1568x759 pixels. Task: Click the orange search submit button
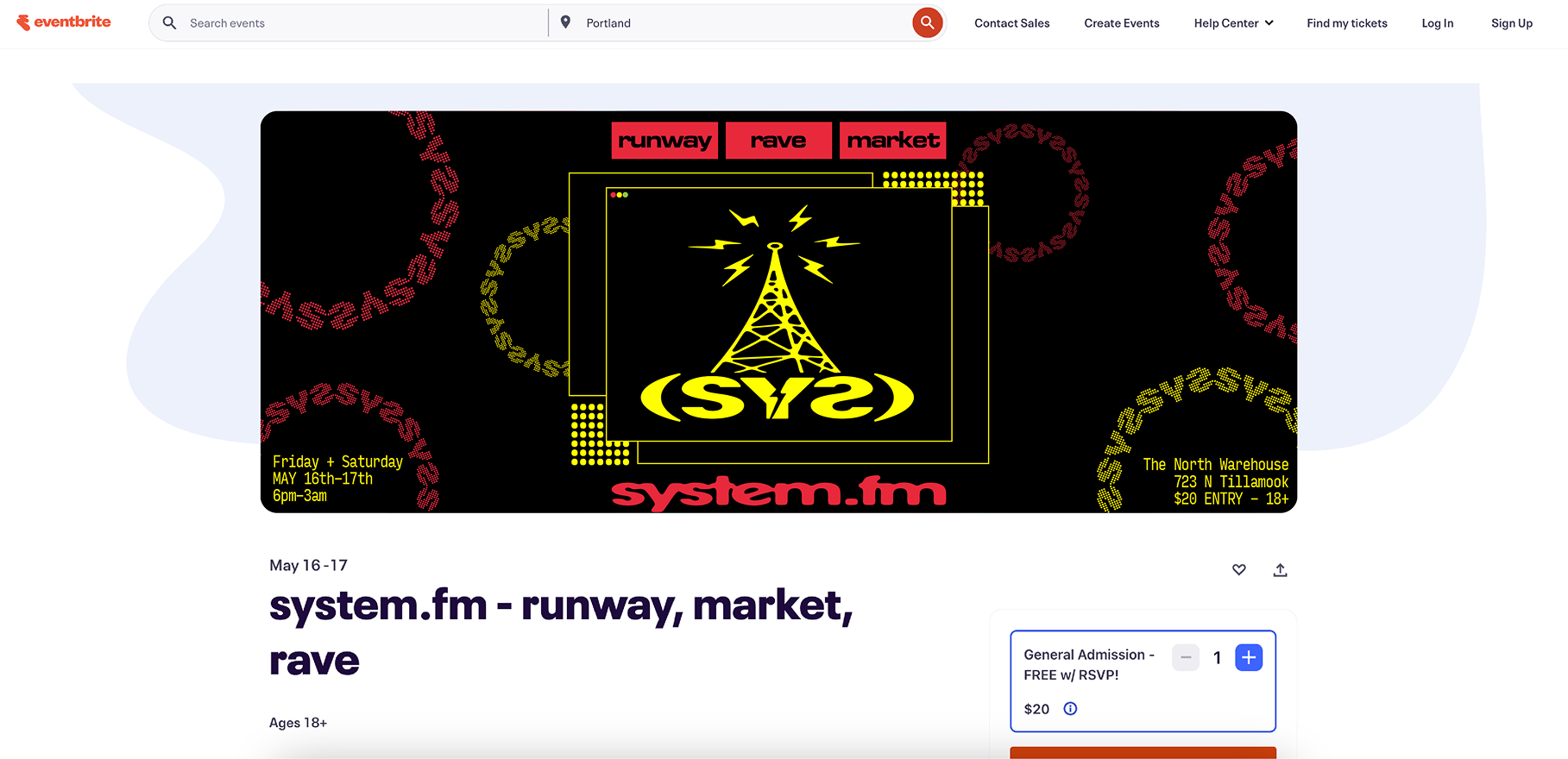927,22
